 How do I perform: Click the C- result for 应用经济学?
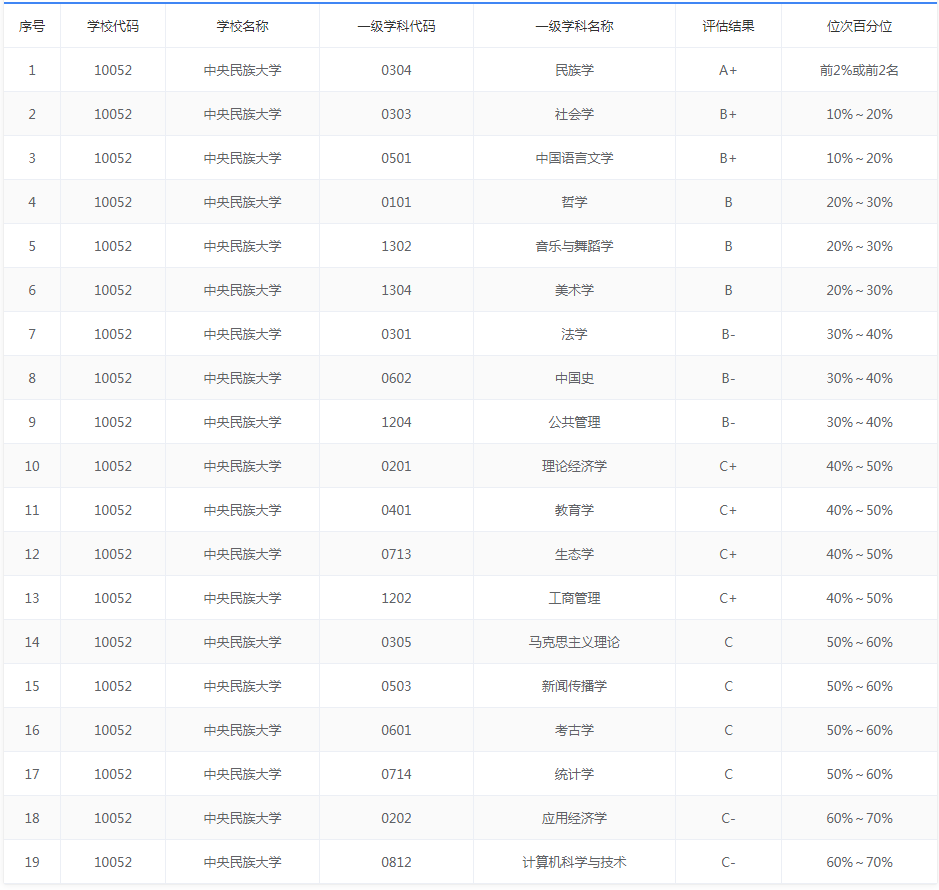pyautogui.click(x=728, y=819)
